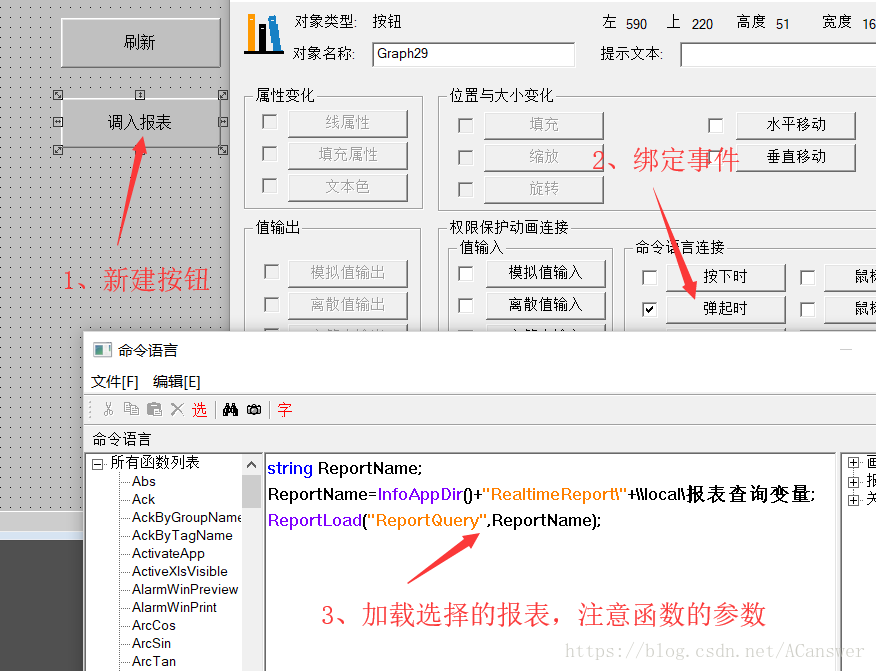This screenshot has width=876, height=671.
Task: Click top-middle handle of selected 调入报表 button
Action: pyautogui.click(x=140, y=95)
